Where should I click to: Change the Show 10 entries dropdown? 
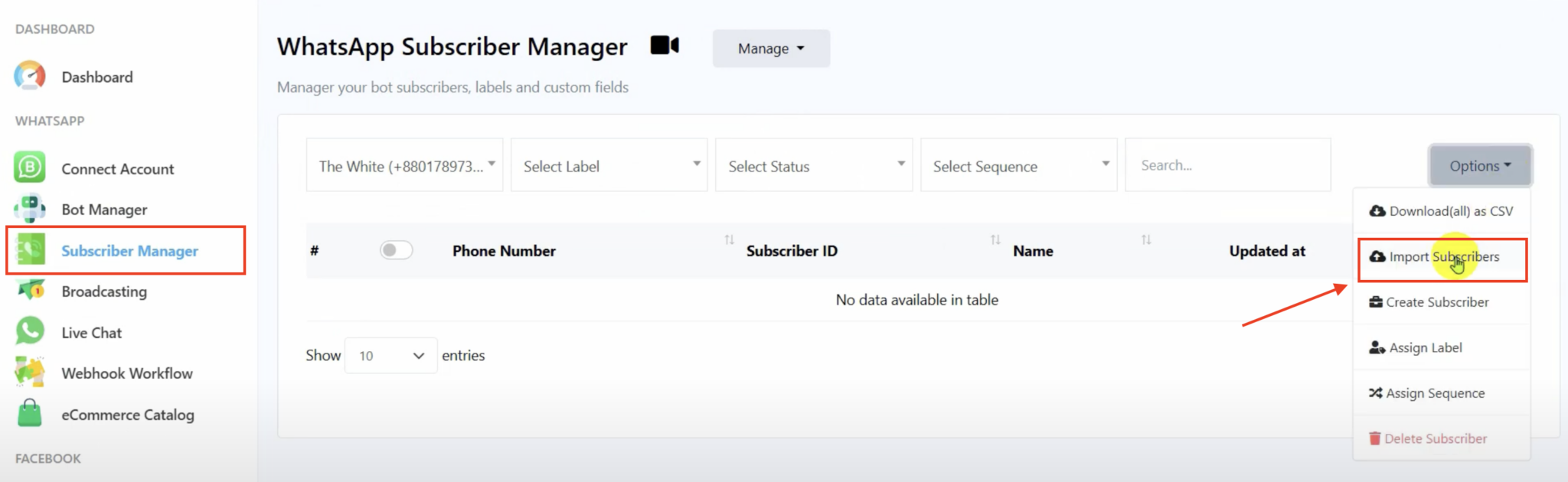(390, 356)
